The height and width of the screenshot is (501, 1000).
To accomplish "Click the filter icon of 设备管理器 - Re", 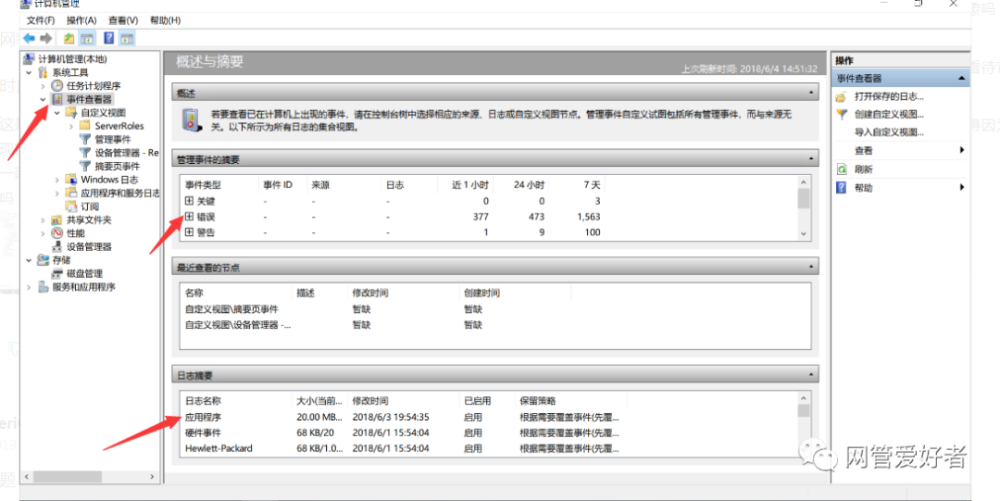I will coord(85,152).
